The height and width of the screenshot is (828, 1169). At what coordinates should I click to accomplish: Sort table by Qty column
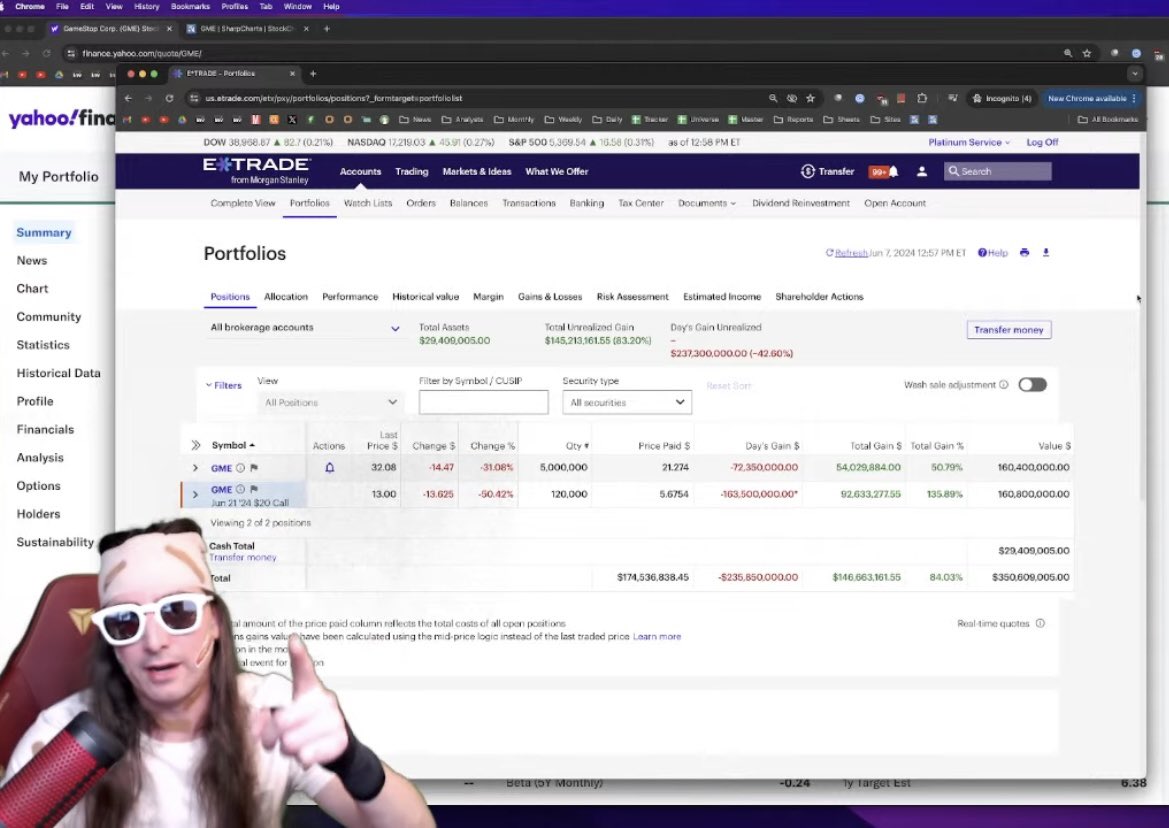click(x=577, y=446)
